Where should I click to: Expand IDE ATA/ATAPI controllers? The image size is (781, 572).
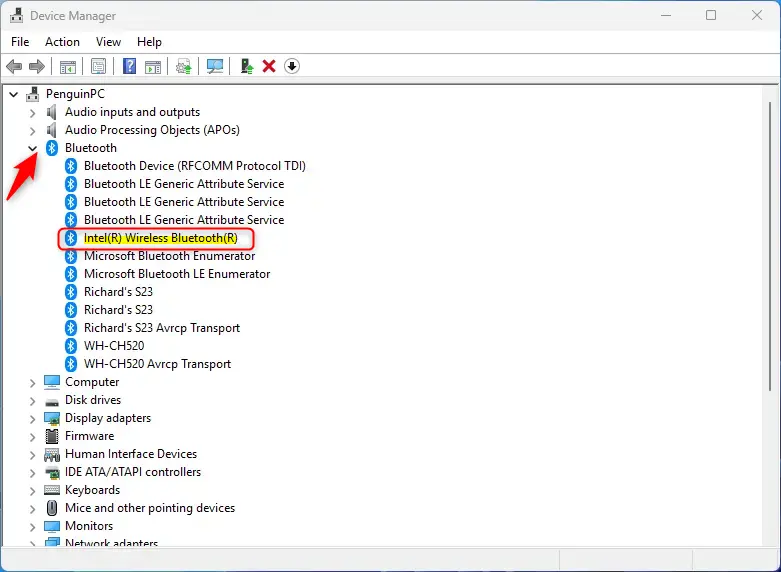click(x=32, y=473)
